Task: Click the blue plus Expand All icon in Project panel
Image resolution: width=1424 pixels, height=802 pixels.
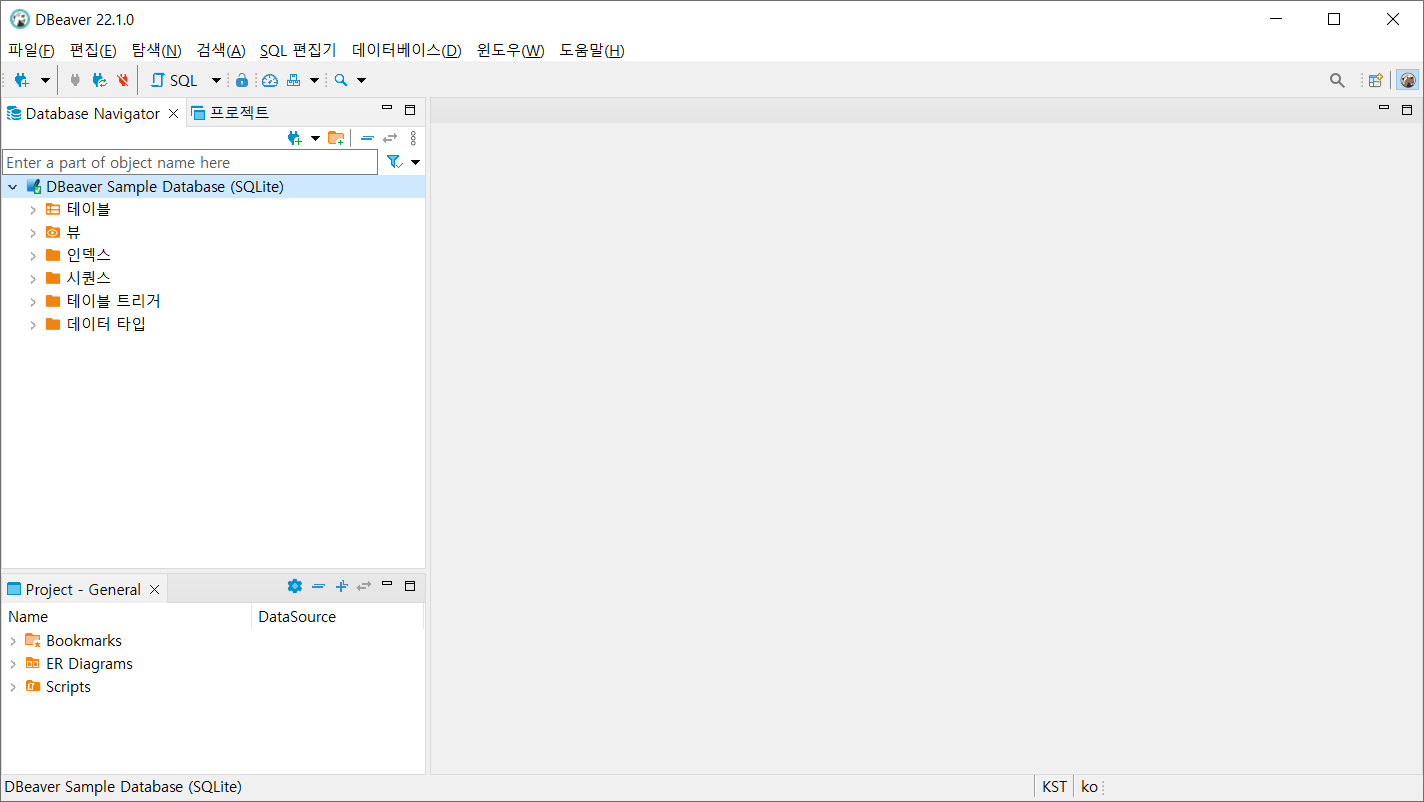Action: click(x=341, y=586)
